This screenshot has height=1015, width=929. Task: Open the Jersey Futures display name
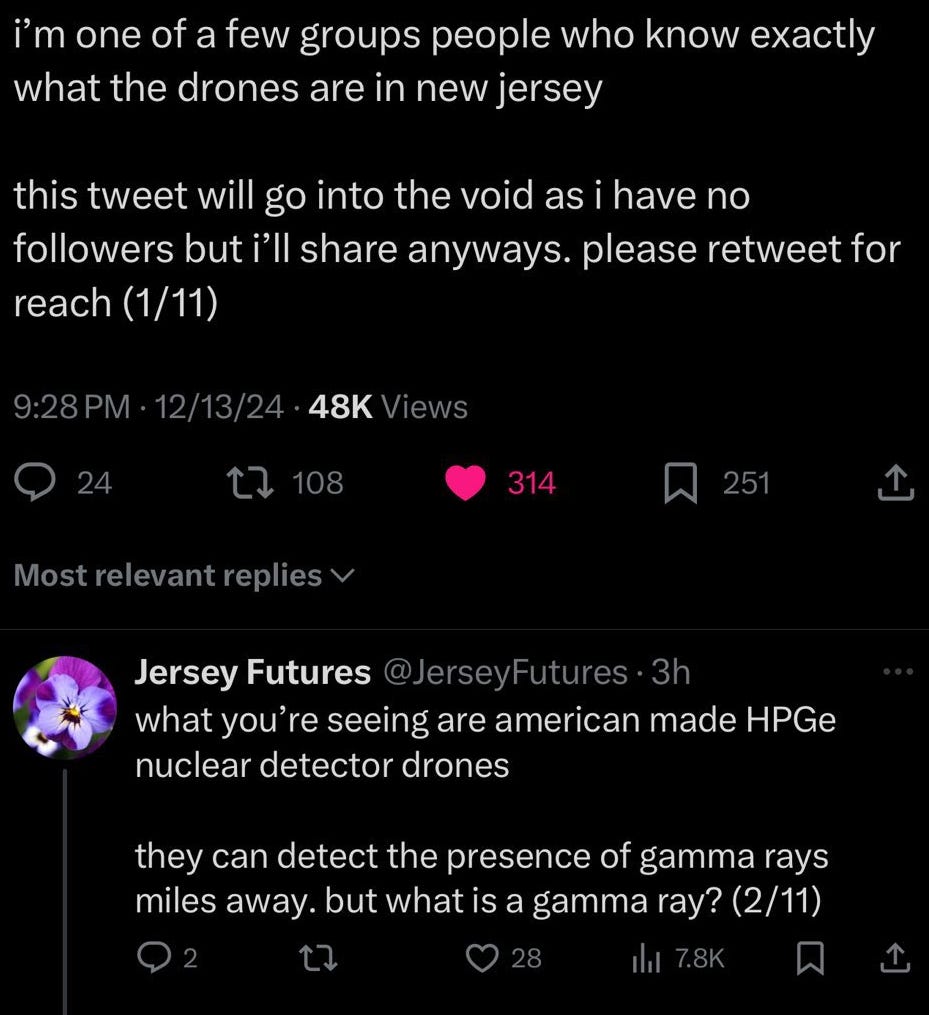pos(251,672)
